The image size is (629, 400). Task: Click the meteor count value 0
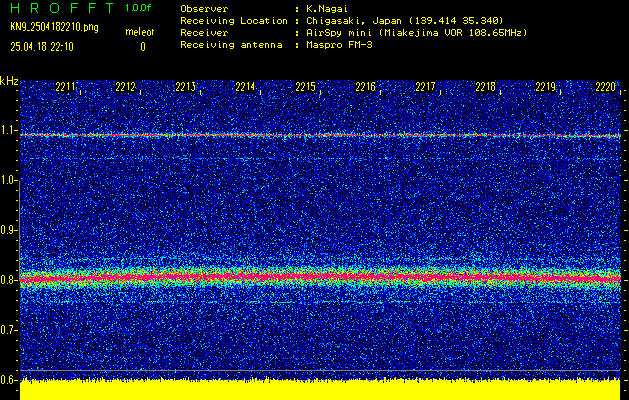(x=143, y=47)
